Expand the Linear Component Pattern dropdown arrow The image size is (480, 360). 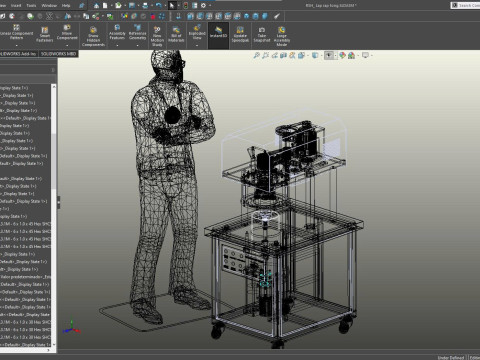(x=16, y=45)
